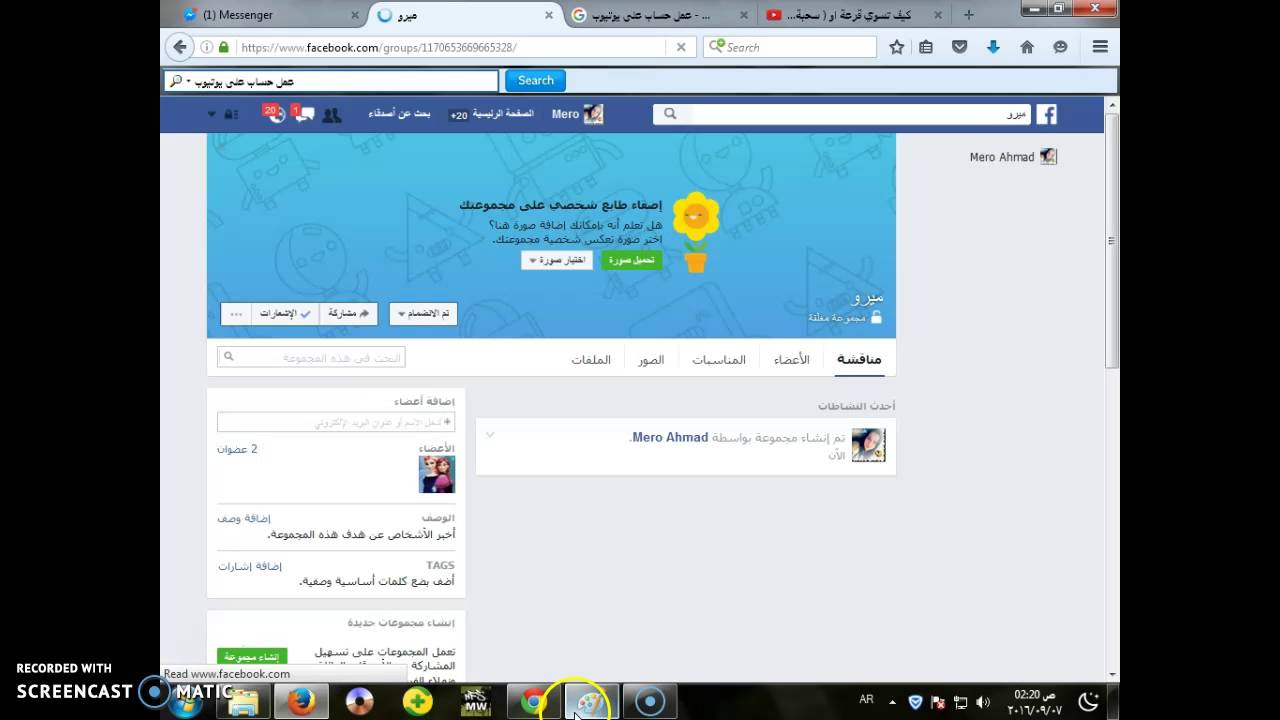Click add tags link beside TAGS
This screenshot has height=720, width=1280.
click(249, 566)
